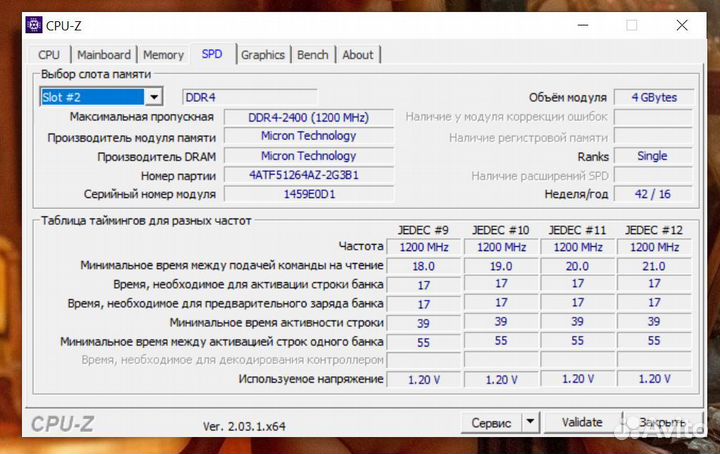Open the Сервис dropdown arrow menu

coord(530,421)
